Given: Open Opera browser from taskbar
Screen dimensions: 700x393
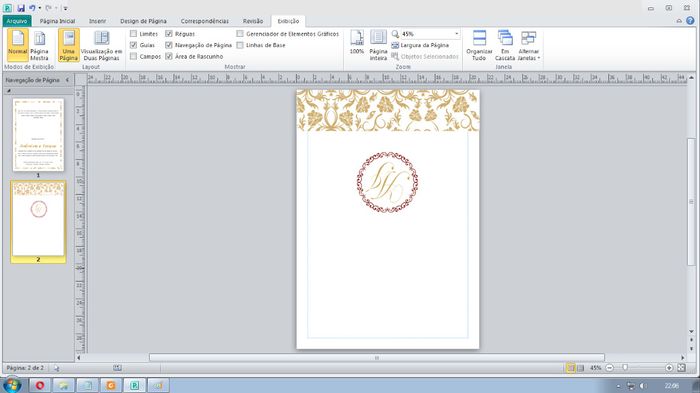Looking at the screenshot, I should (40, 385).
